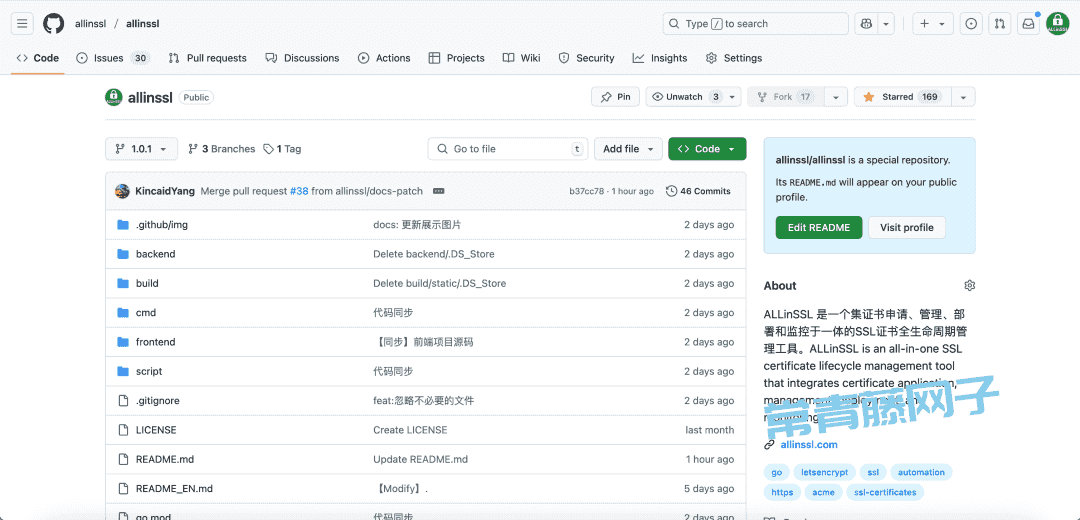The height and width of the screenshot is (520, 1080).
Task: Open the user avatar menu
Action: click(x=1057, y=23)
